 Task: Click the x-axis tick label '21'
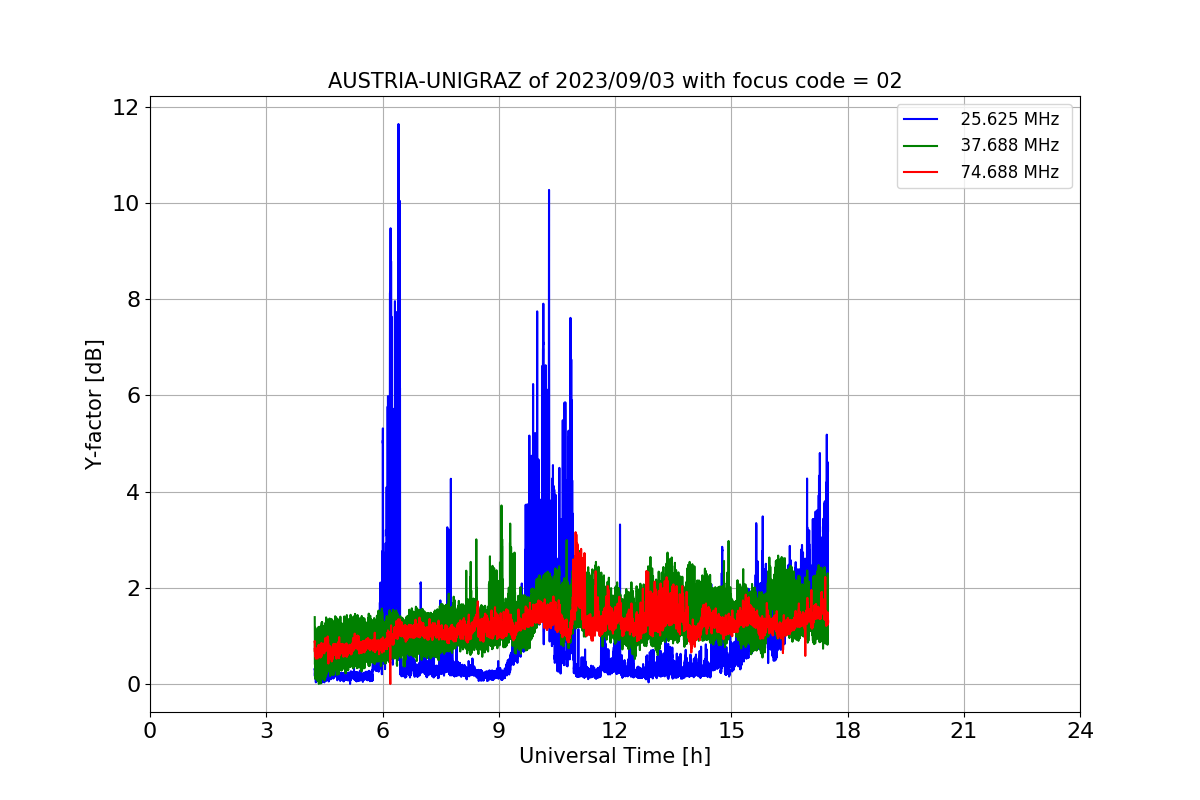tap(964, 731)
